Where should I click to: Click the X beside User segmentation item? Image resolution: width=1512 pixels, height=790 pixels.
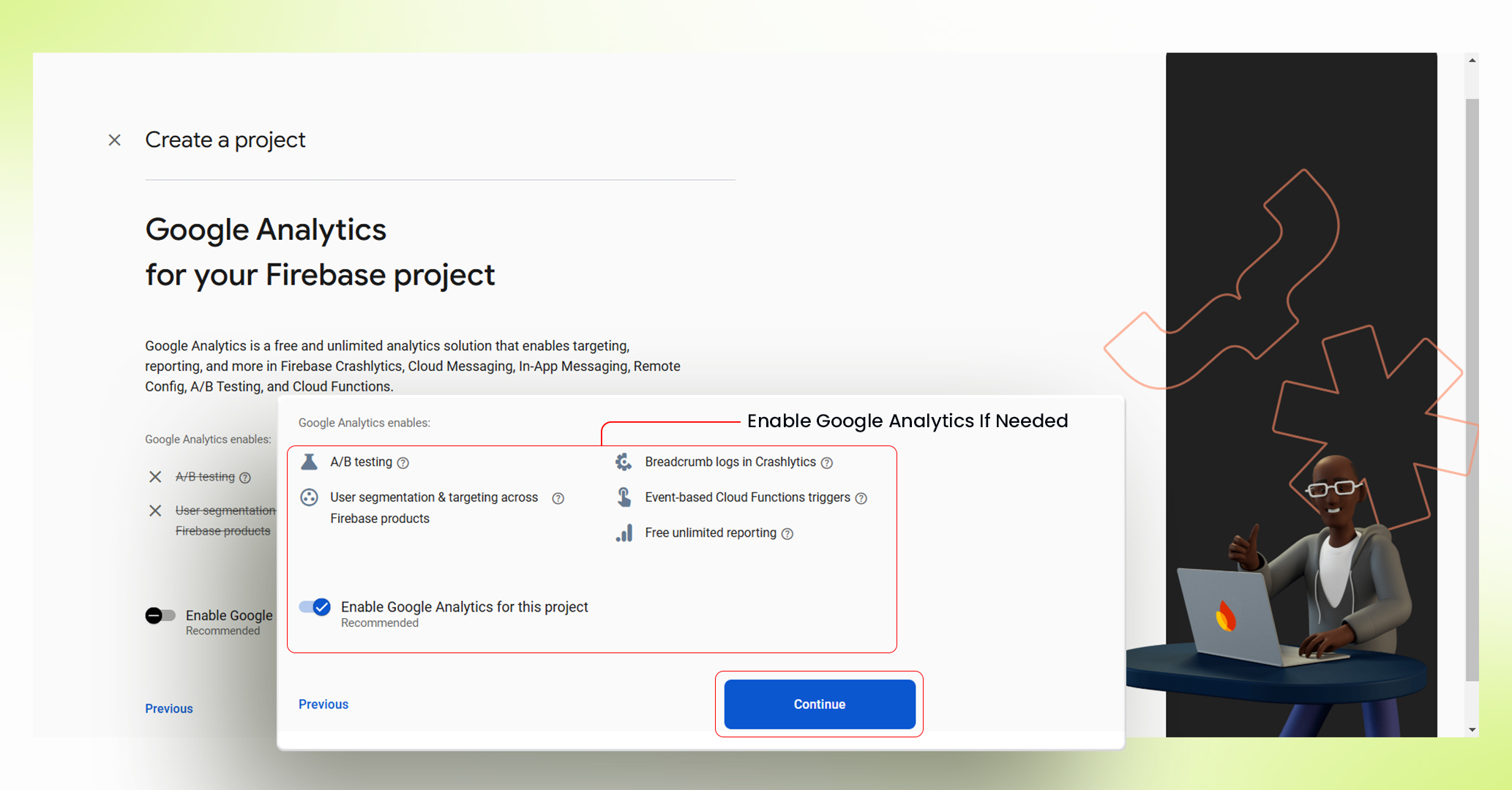click(155, 511)
